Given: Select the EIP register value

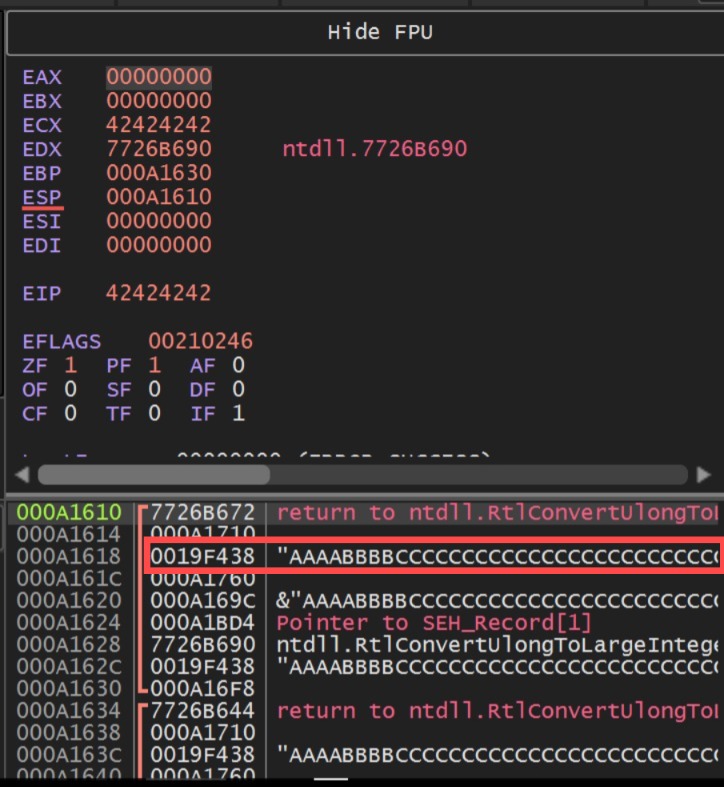Looking at the screenshot, I should 159,293.
